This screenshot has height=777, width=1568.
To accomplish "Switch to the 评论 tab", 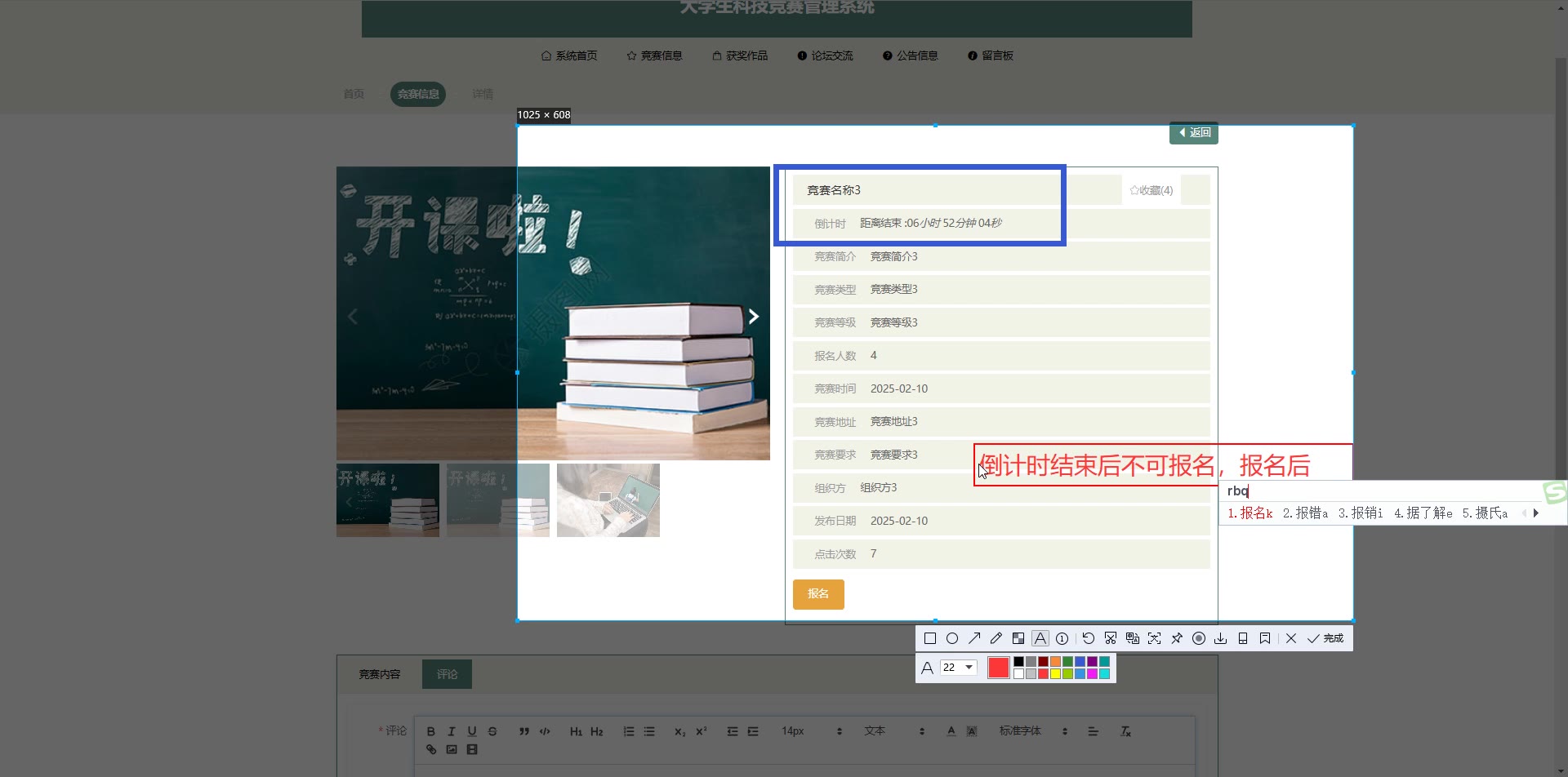I will 447,674.
